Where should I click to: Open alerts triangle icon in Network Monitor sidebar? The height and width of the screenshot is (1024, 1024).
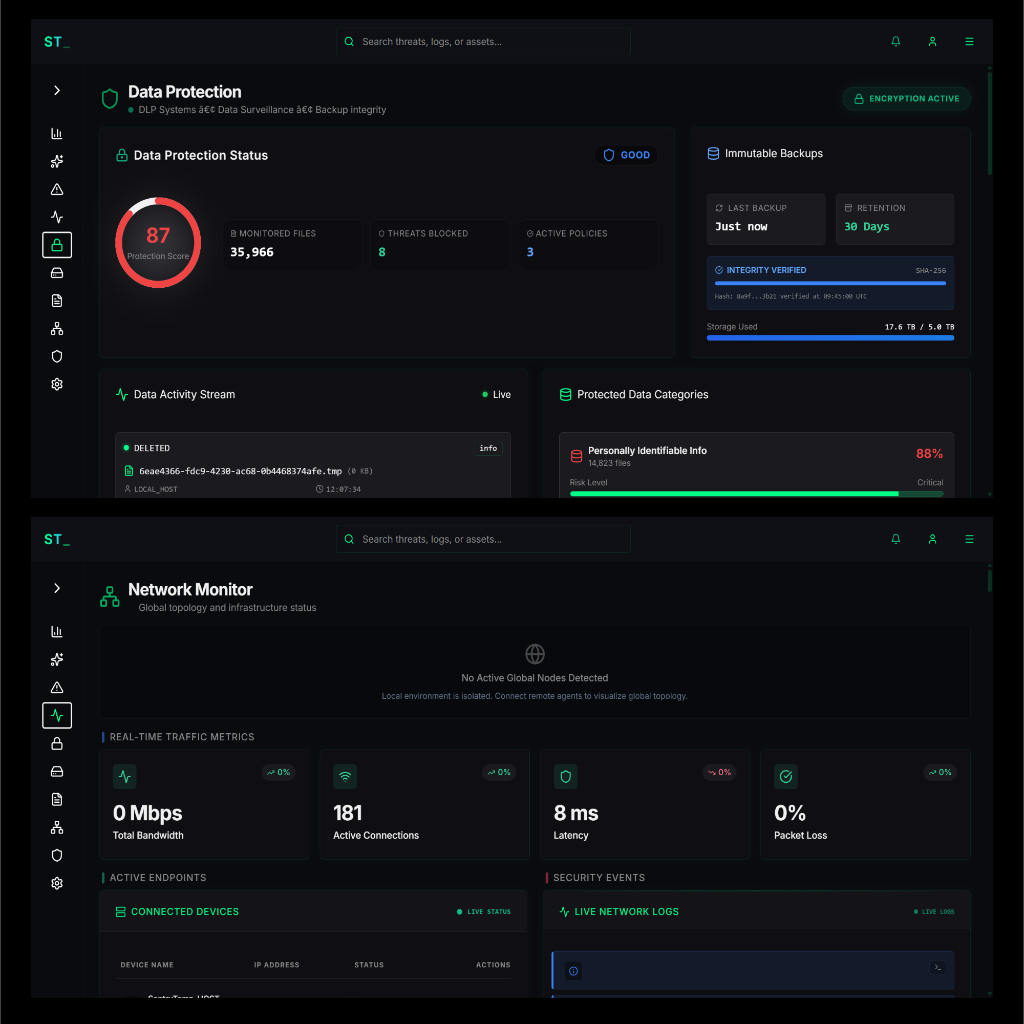(57, 687)
